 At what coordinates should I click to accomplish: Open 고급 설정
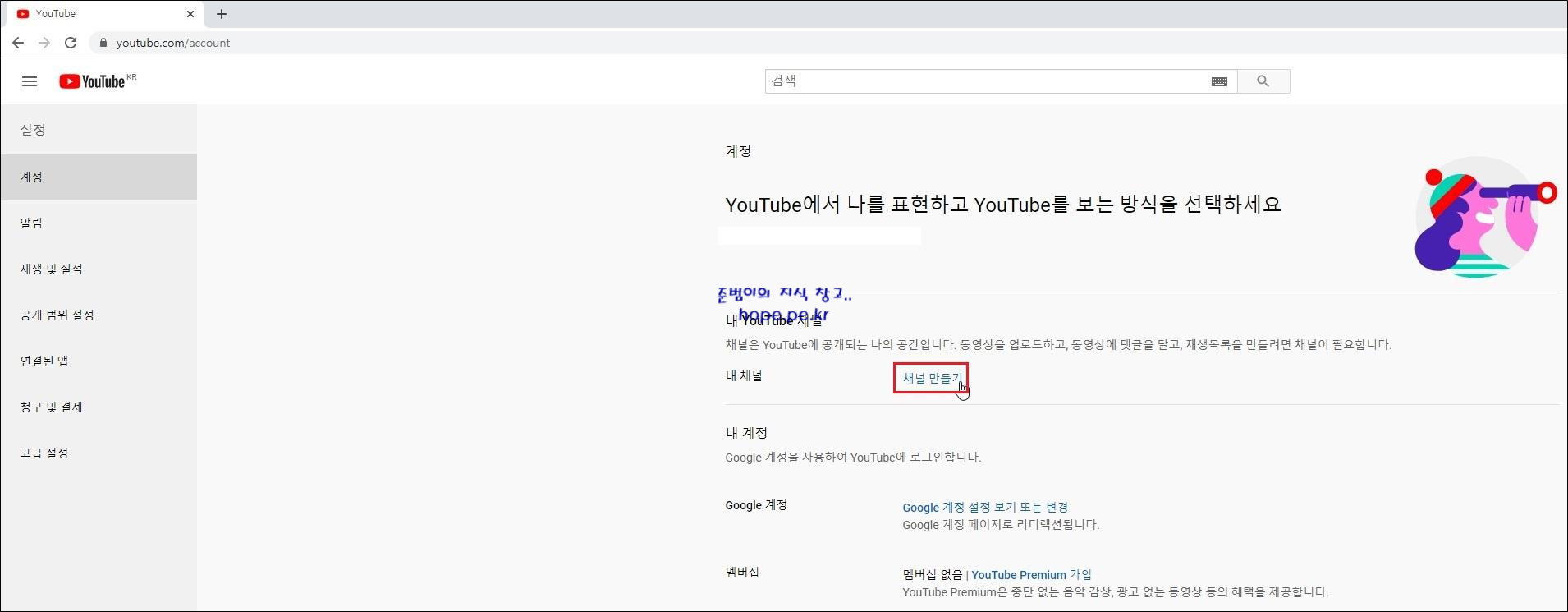pos(99,453)
